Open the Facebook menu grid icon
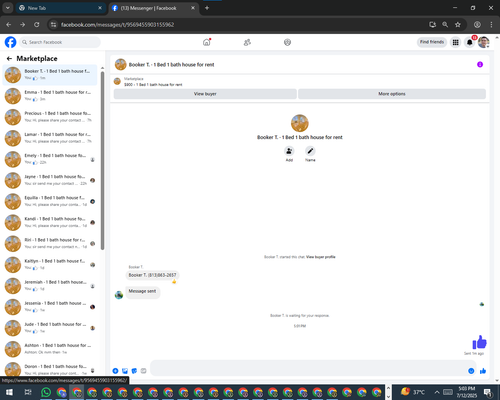Viewport: 500px width, 400px height. (455, 42)
